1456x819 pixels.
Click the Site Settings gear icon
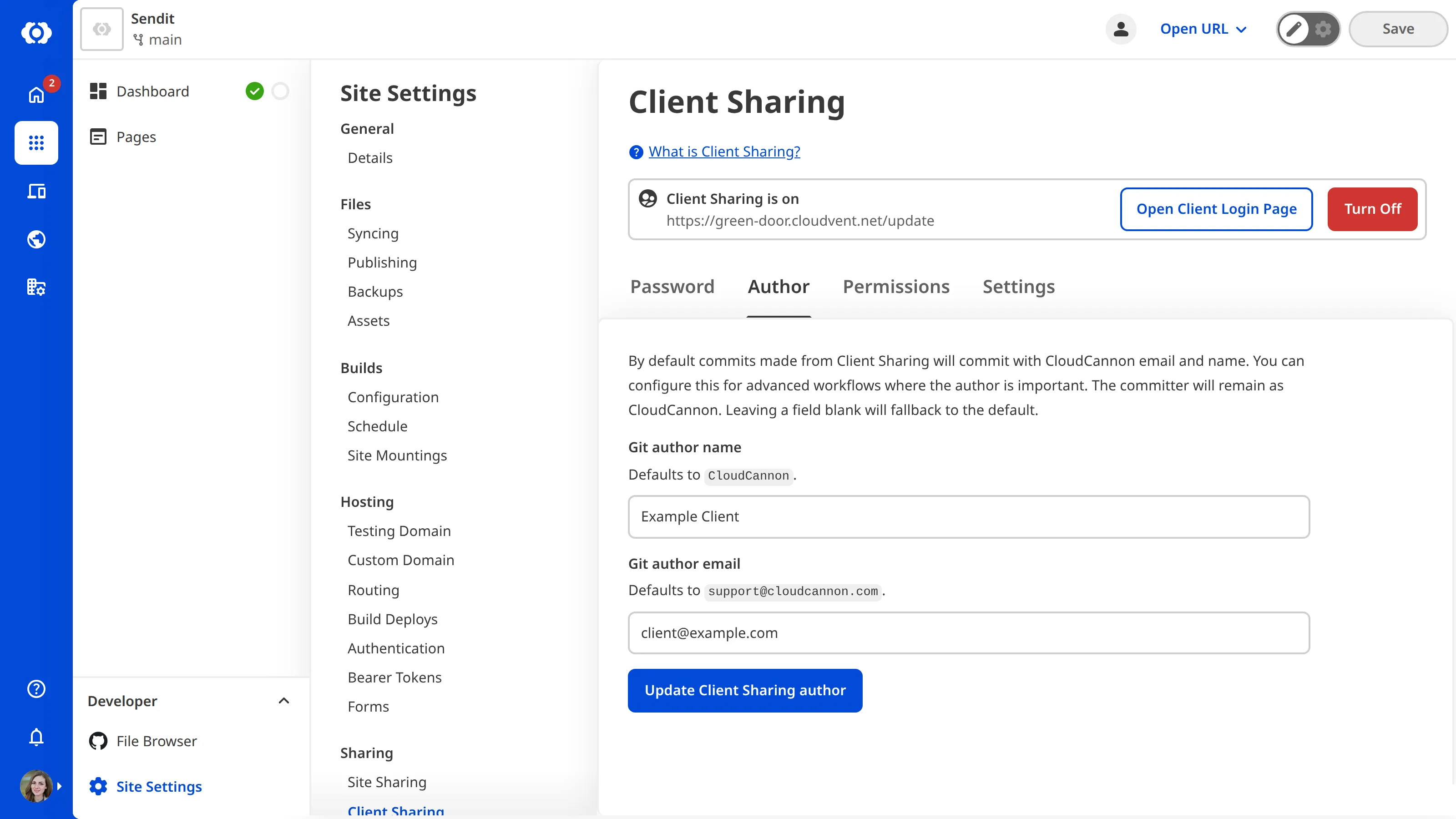(98, 786)
